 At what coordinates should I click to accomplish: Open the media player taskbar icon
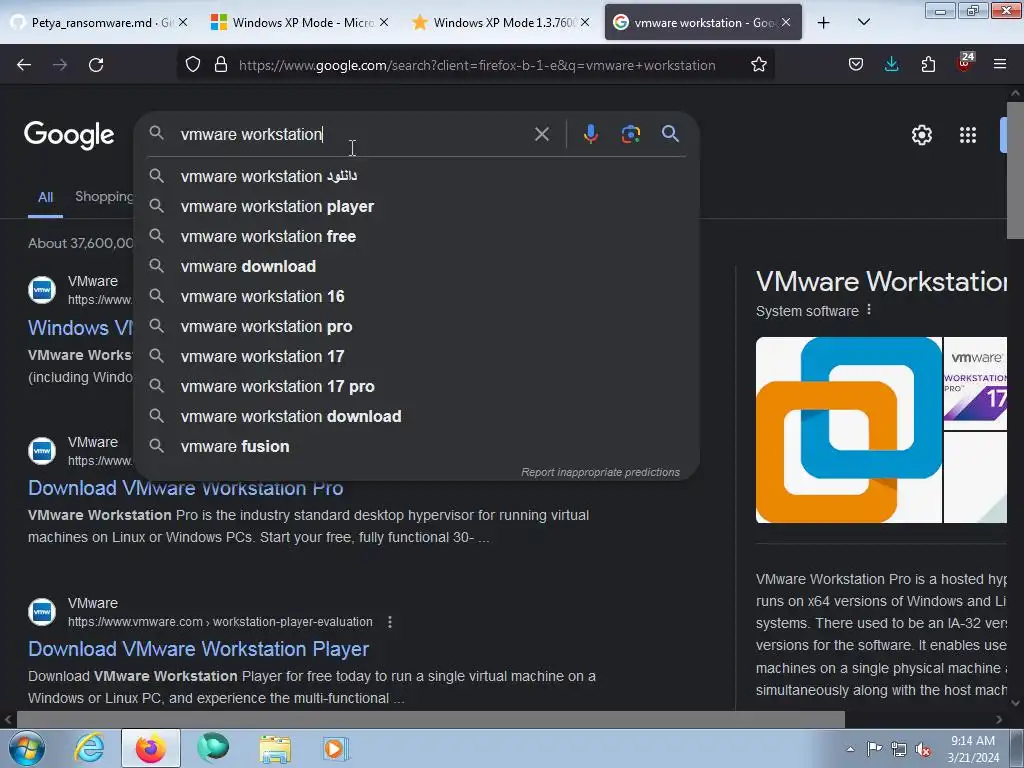pos(336,748)
